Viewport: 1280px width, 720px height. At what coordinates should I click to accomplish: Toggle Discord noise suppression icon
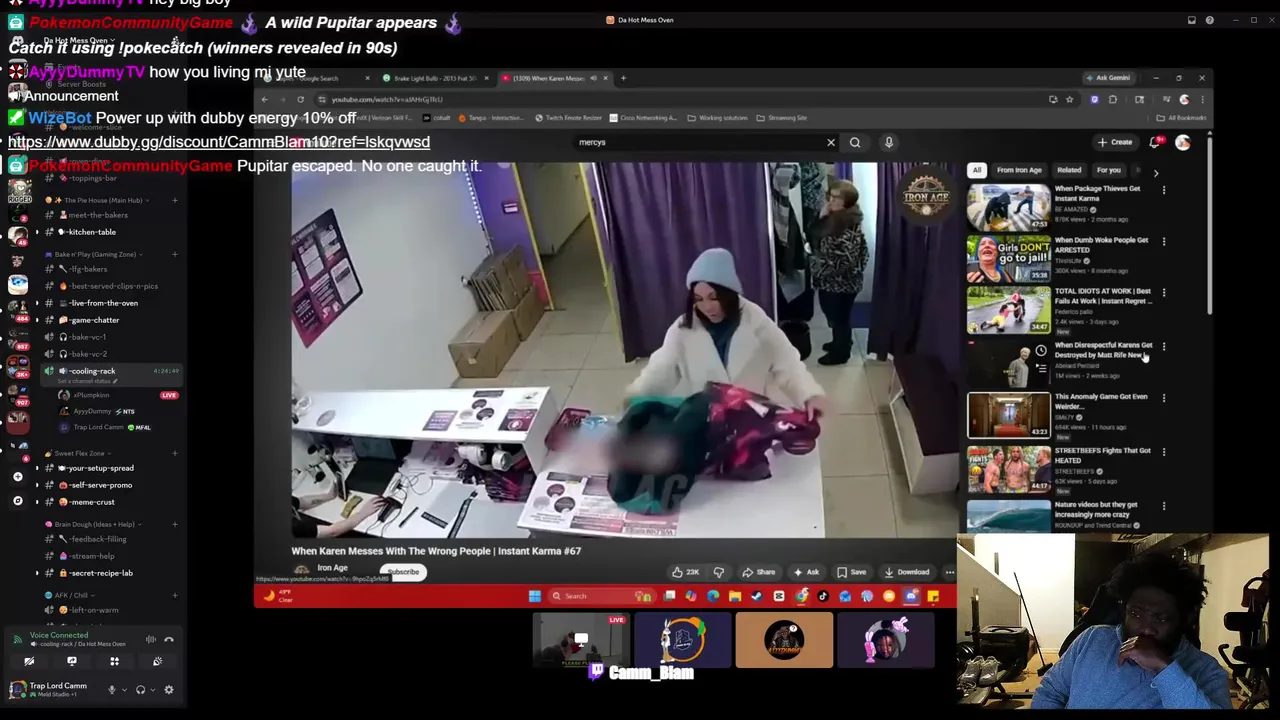click(x=151, y=640)
